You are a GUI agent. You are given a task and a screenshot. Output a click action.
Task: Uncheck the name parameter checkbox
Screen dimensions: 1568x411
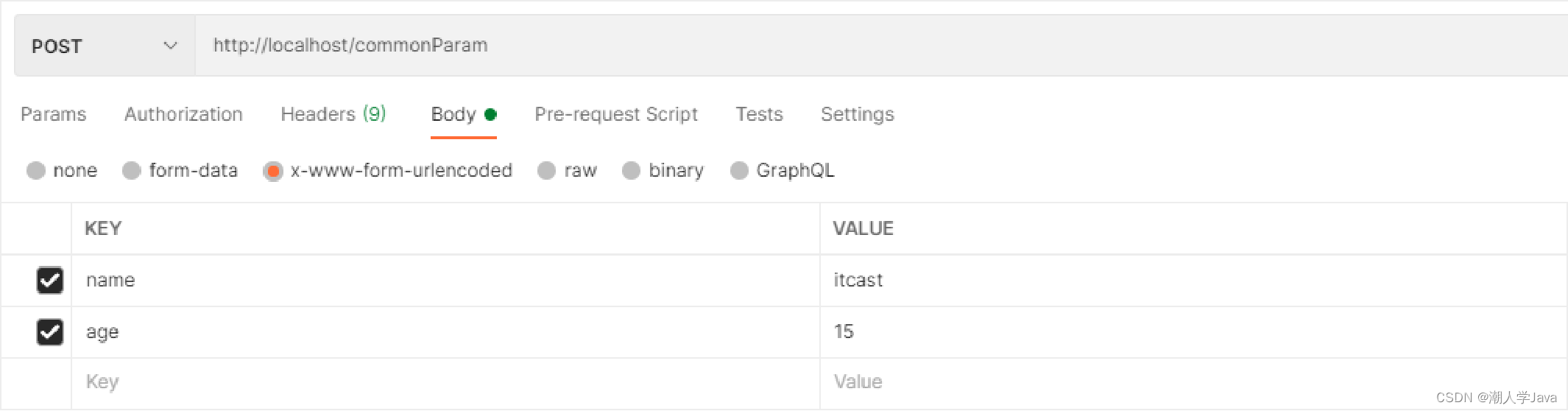[x=50, y=280]
